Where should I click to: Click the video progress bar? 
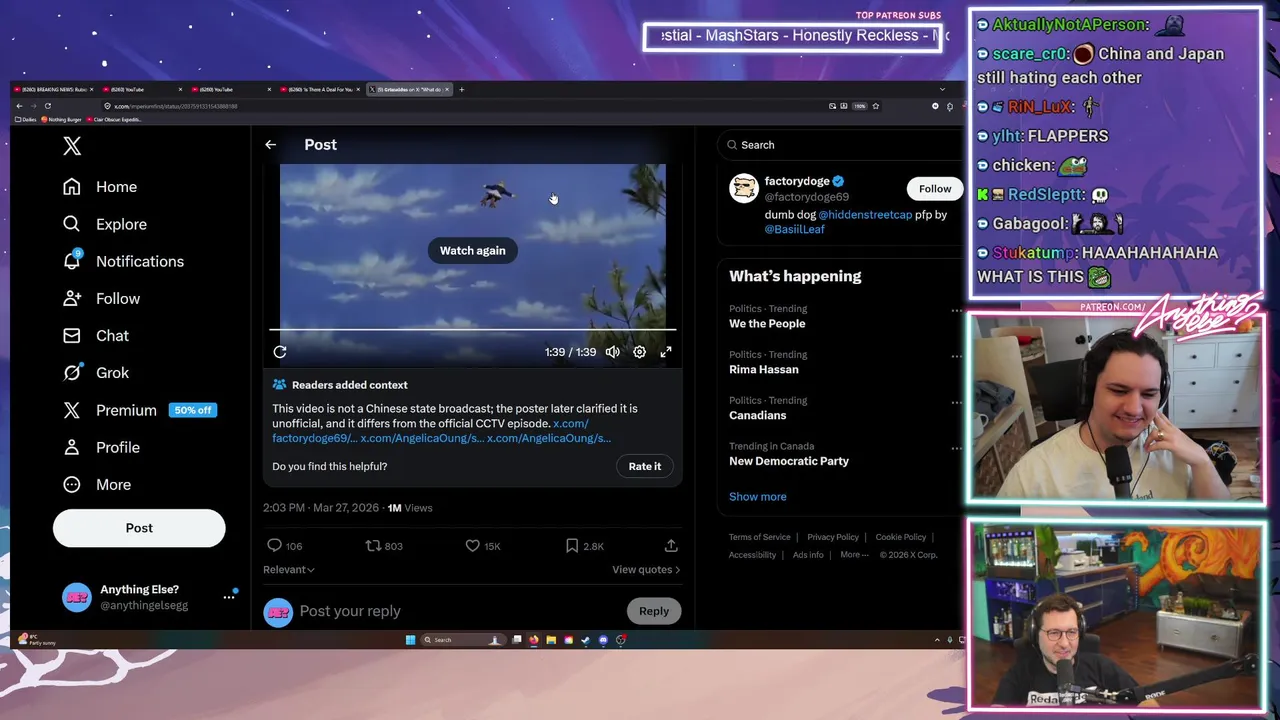point(472,329)
